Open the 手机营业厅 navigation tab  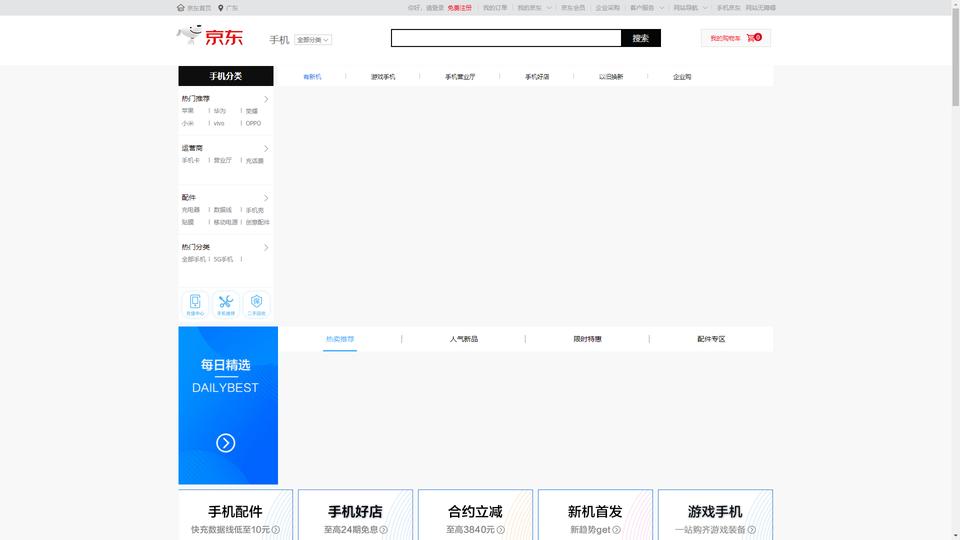(x=460, y=77)
